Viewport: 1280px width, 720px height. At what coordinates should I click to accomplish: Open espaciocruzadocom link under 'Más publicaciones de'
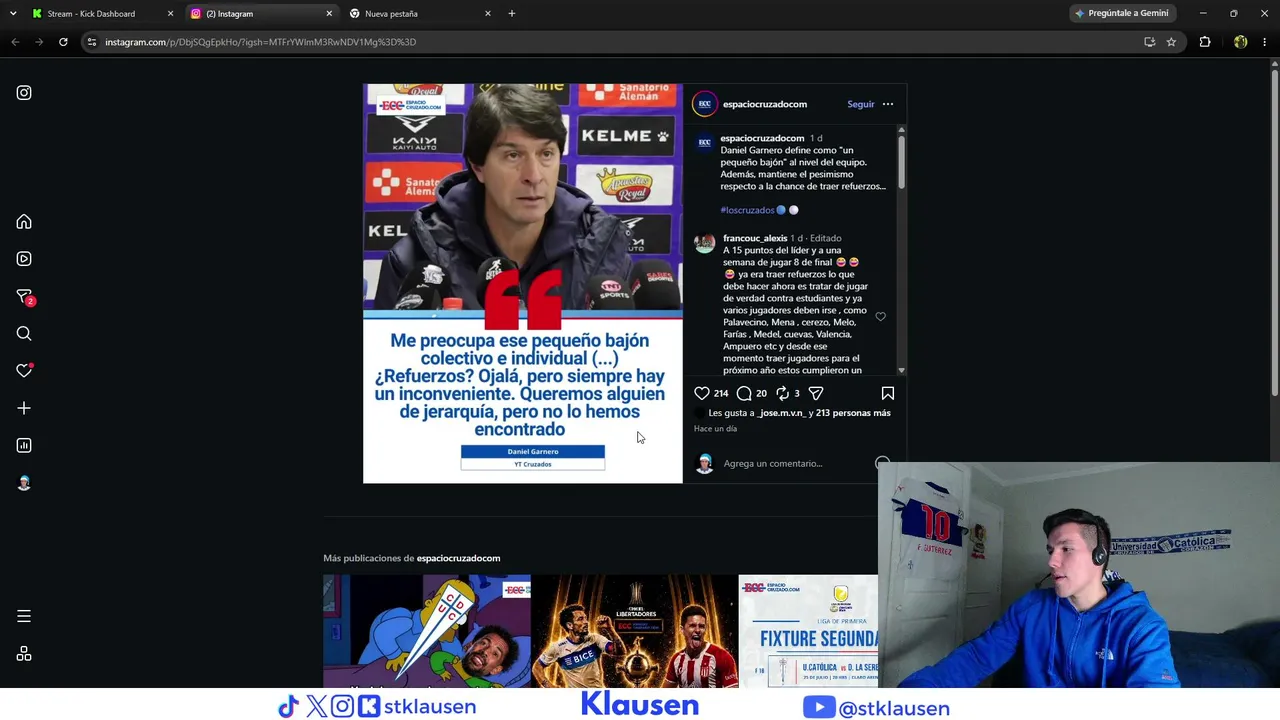coord(458,558)
